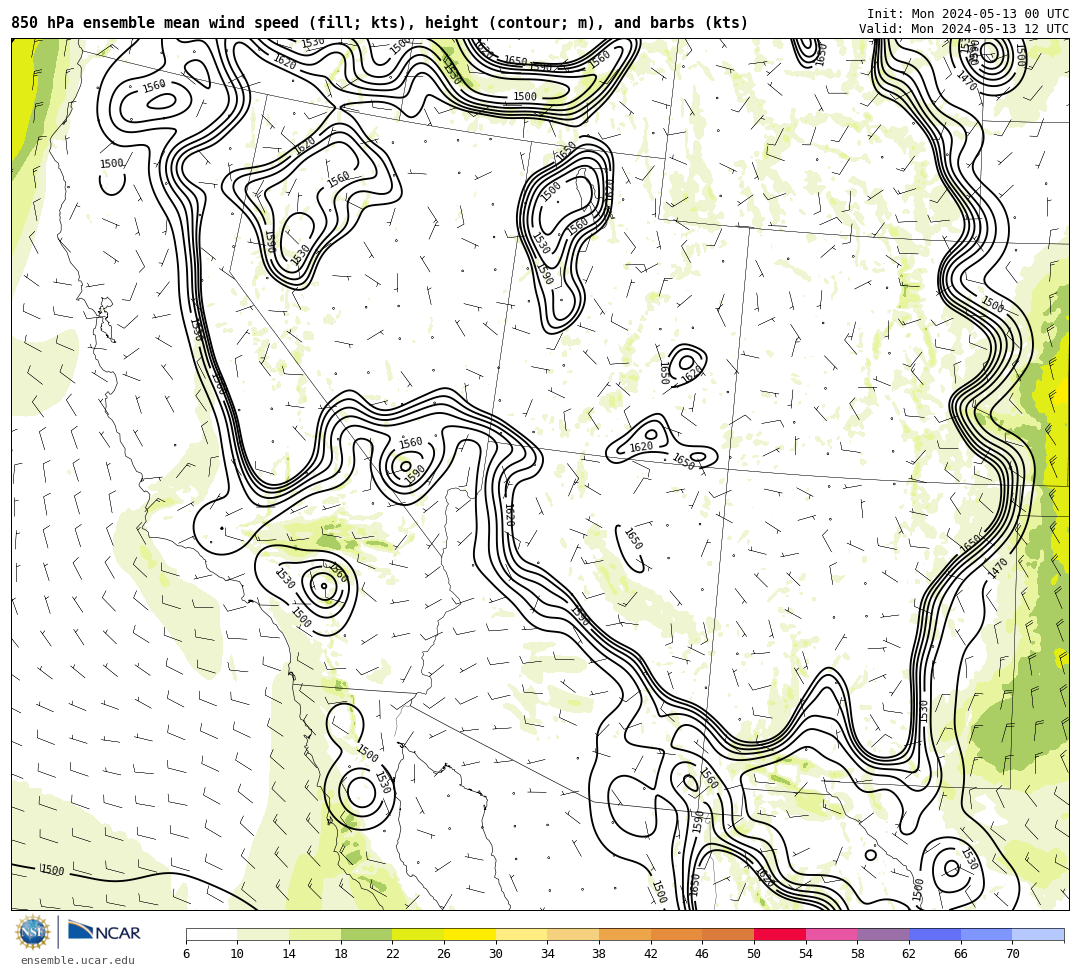The image size is (1080, 973).
Task: Click the colorbar tick label 58
Action: [x=858, y=954]
